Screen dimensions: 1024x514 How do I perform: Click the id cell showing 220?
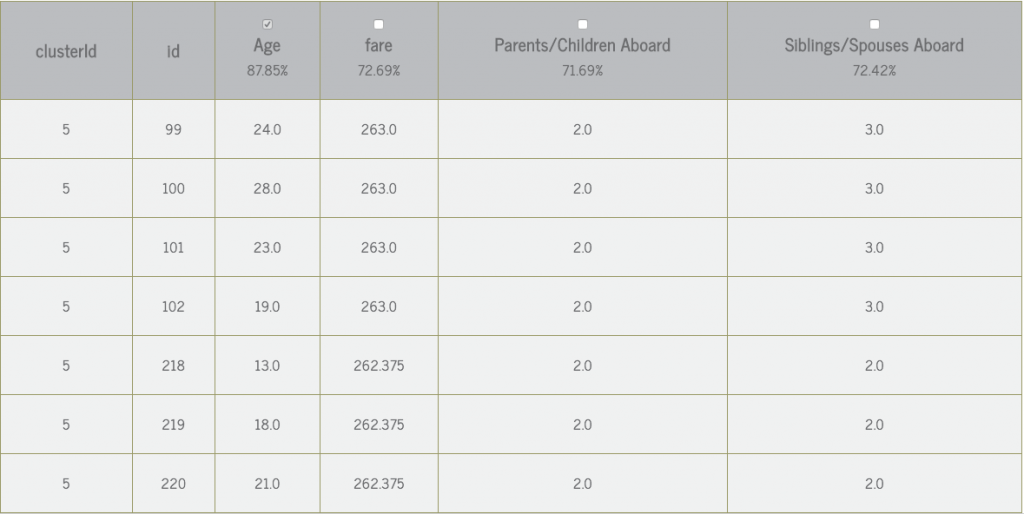(173, 483)
